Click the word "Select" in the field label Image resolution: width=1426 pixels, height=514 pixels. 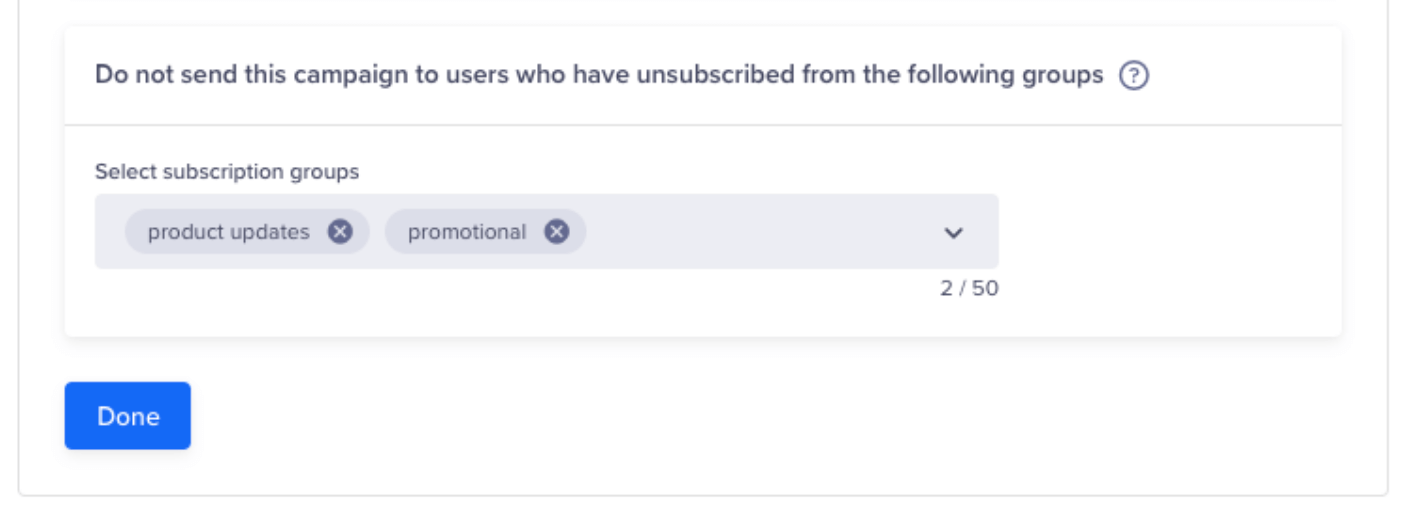click(125, 172)
